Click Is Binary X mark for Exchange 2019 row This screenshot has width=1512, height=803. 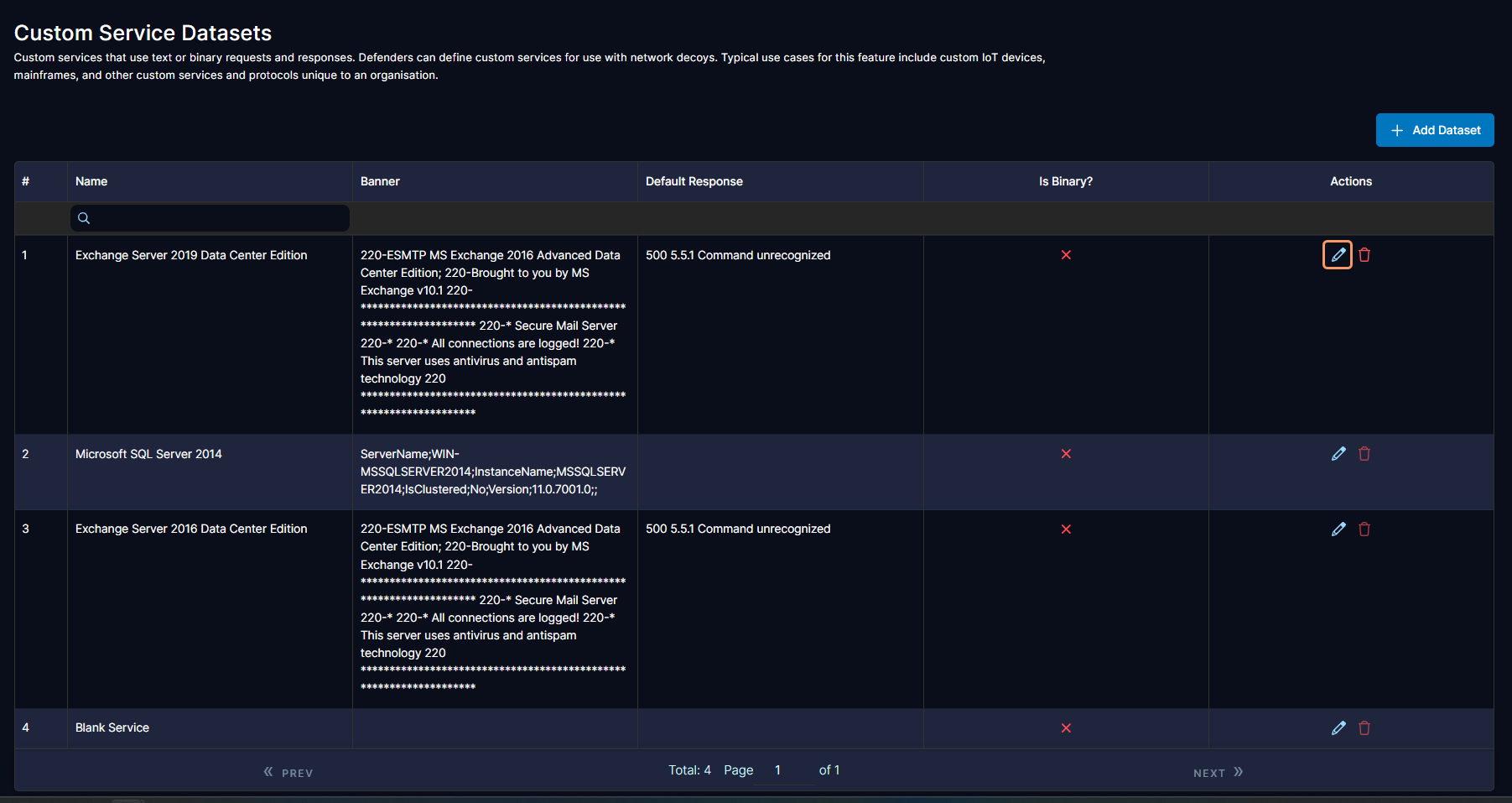click(1066, 255)
